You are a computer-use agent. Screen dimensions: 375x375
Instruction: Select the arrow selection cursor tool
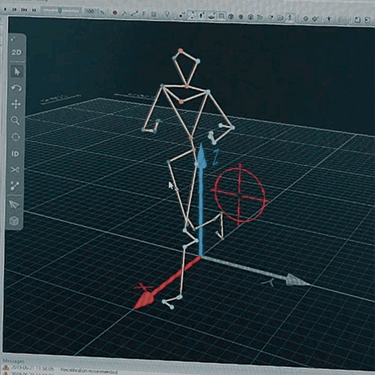tap(17, 71)
